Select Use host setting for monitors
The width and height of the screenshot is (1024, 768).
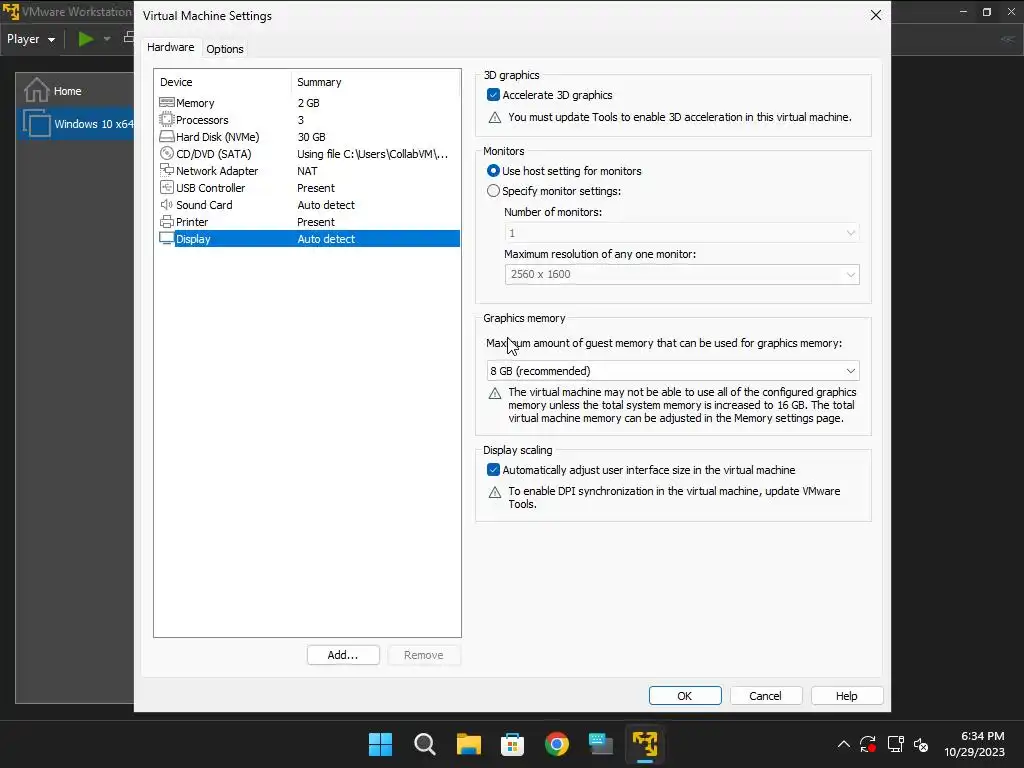coord(494,170)
